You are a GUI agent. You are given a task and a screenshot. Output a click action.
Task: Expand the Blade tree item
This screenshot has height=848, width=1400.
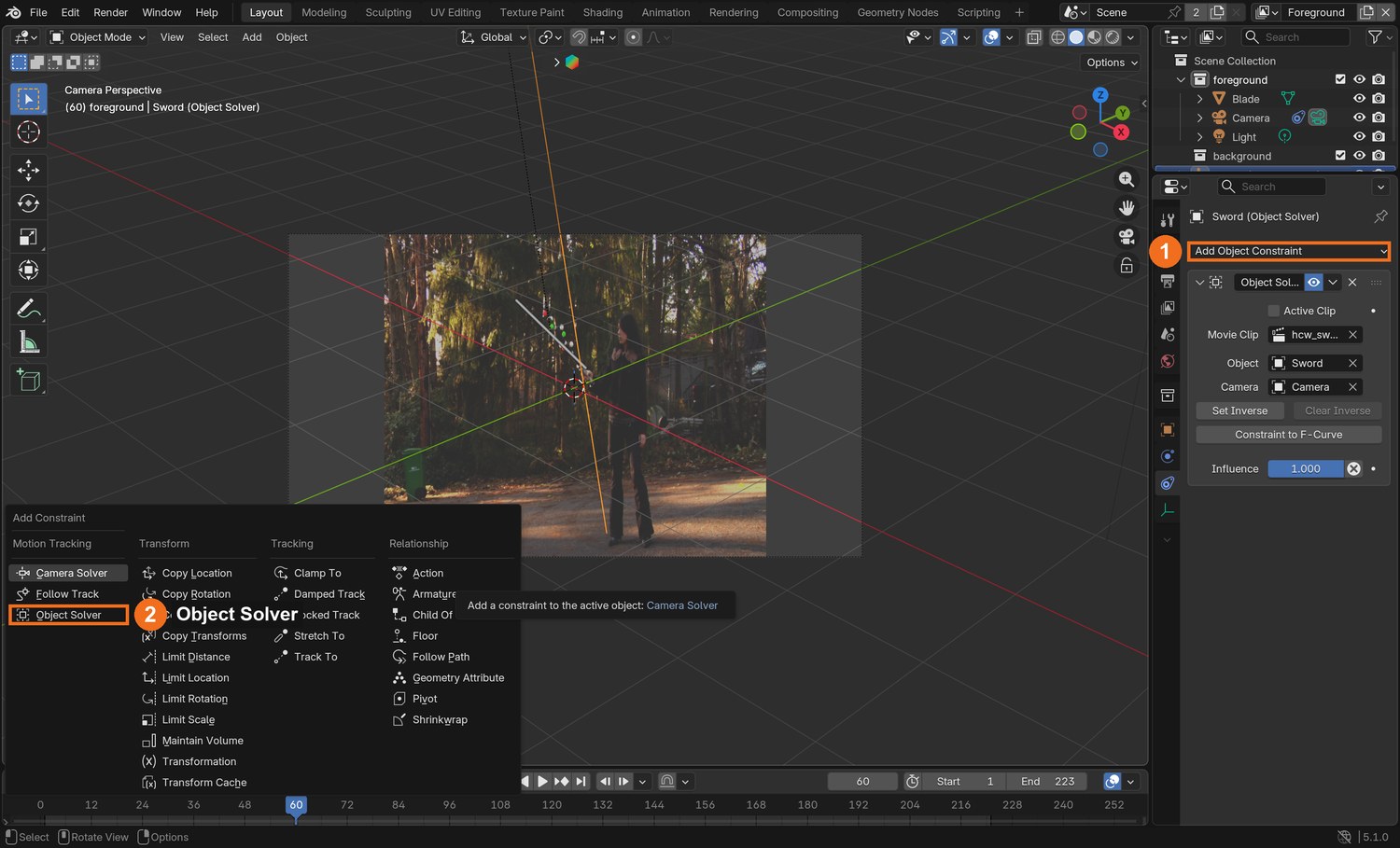(1199, 99)
